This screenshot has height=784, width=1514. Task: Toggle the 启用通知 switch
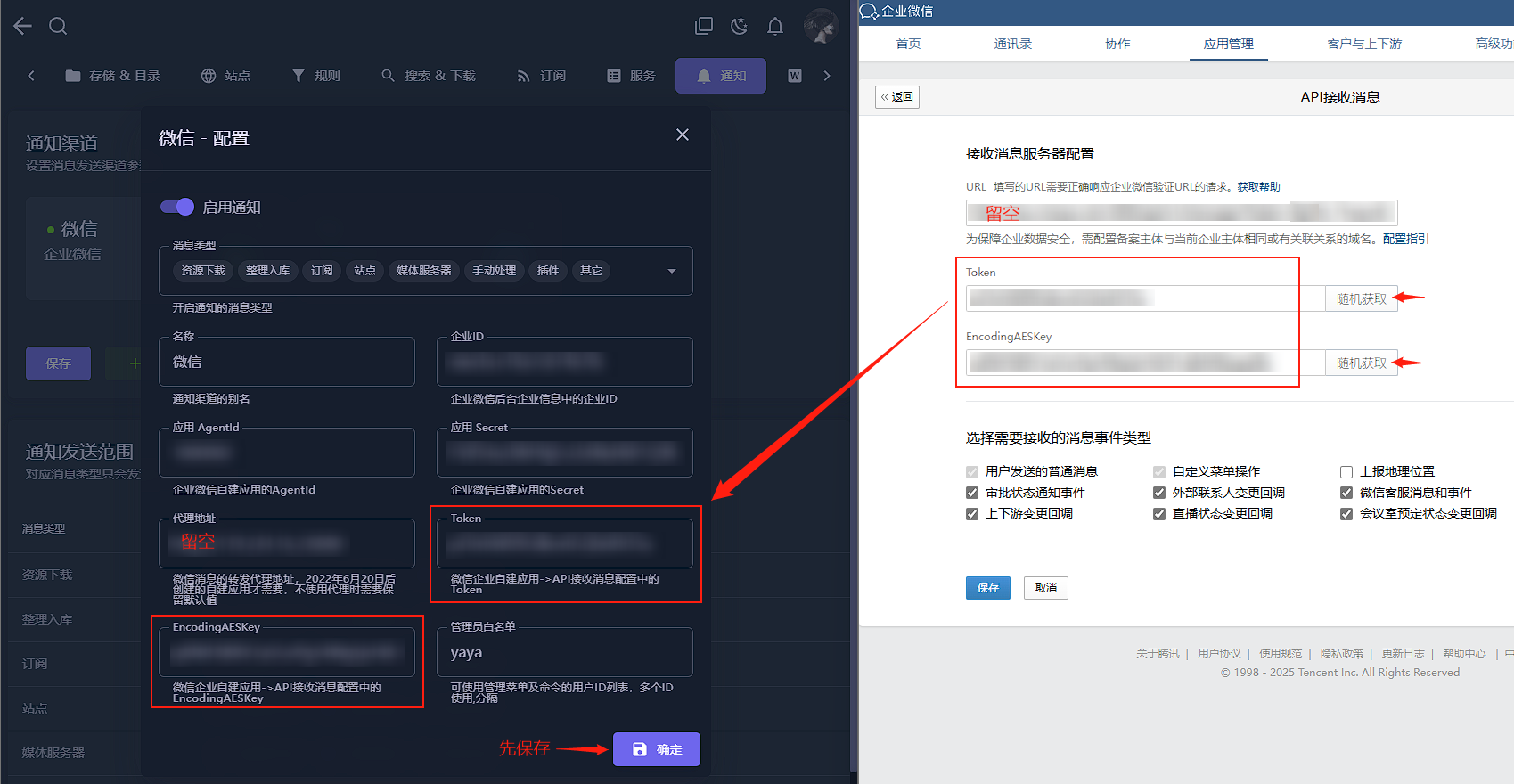(x=177, y=207)
